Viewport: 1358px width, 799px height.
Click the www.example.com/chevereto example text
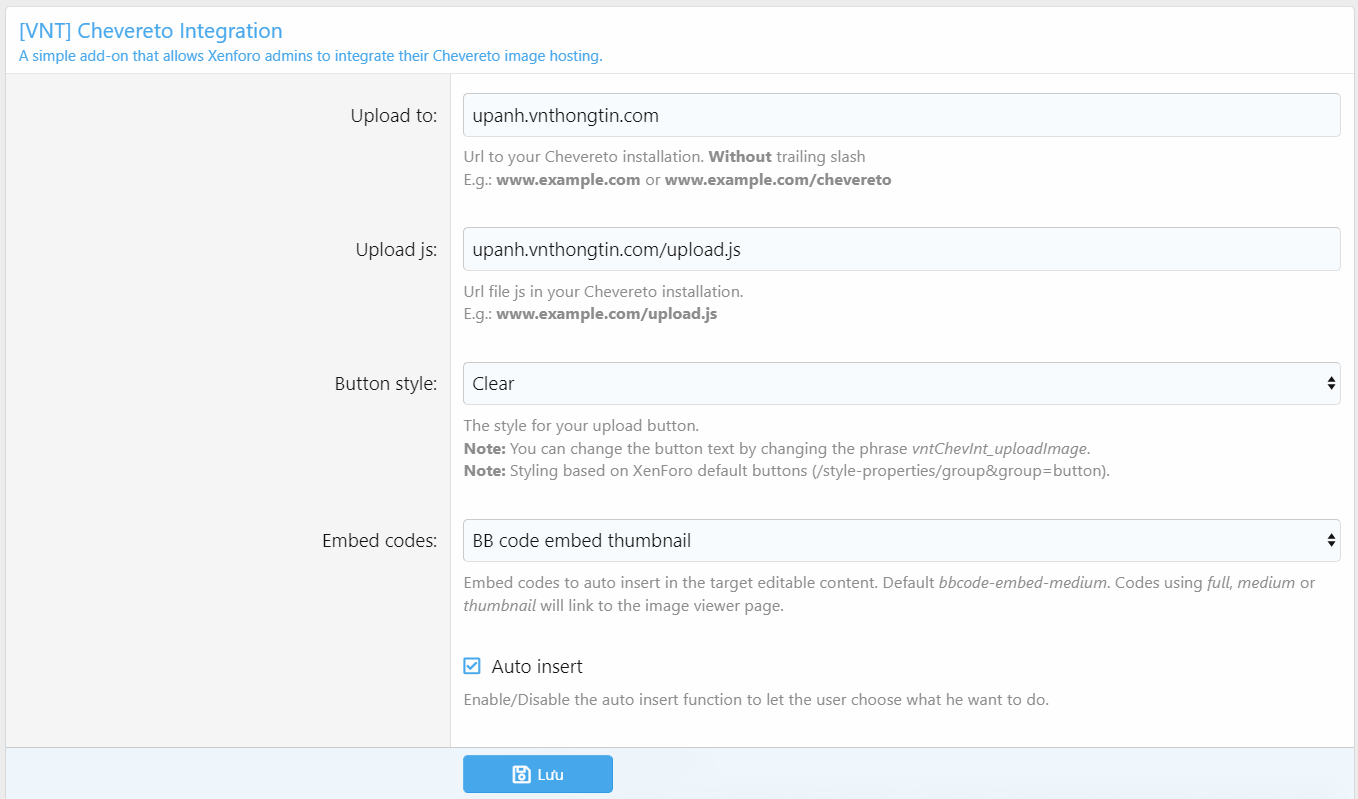click(778, 180)
